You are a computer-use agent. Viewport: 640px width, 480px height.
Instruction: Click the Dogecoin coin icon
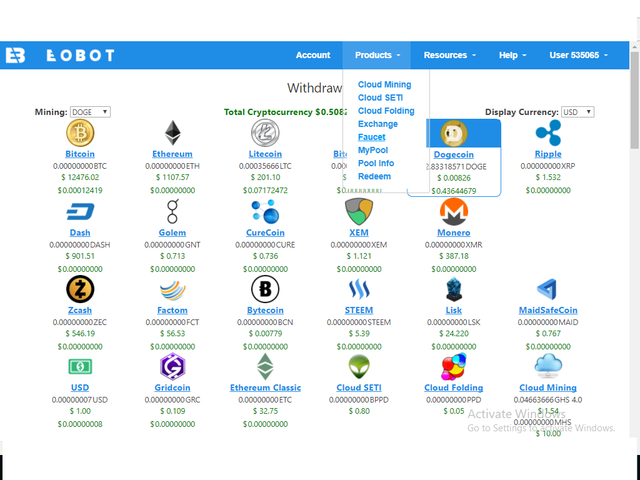point(454,133)
